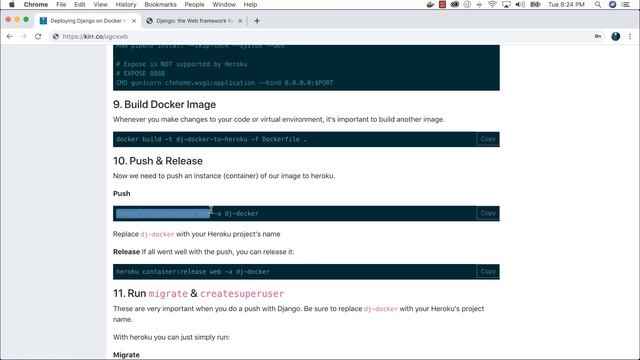Image resolution: width=640 pixels, height=360 pixels.
Task: Open the Window menu
Action: (224, 4)
